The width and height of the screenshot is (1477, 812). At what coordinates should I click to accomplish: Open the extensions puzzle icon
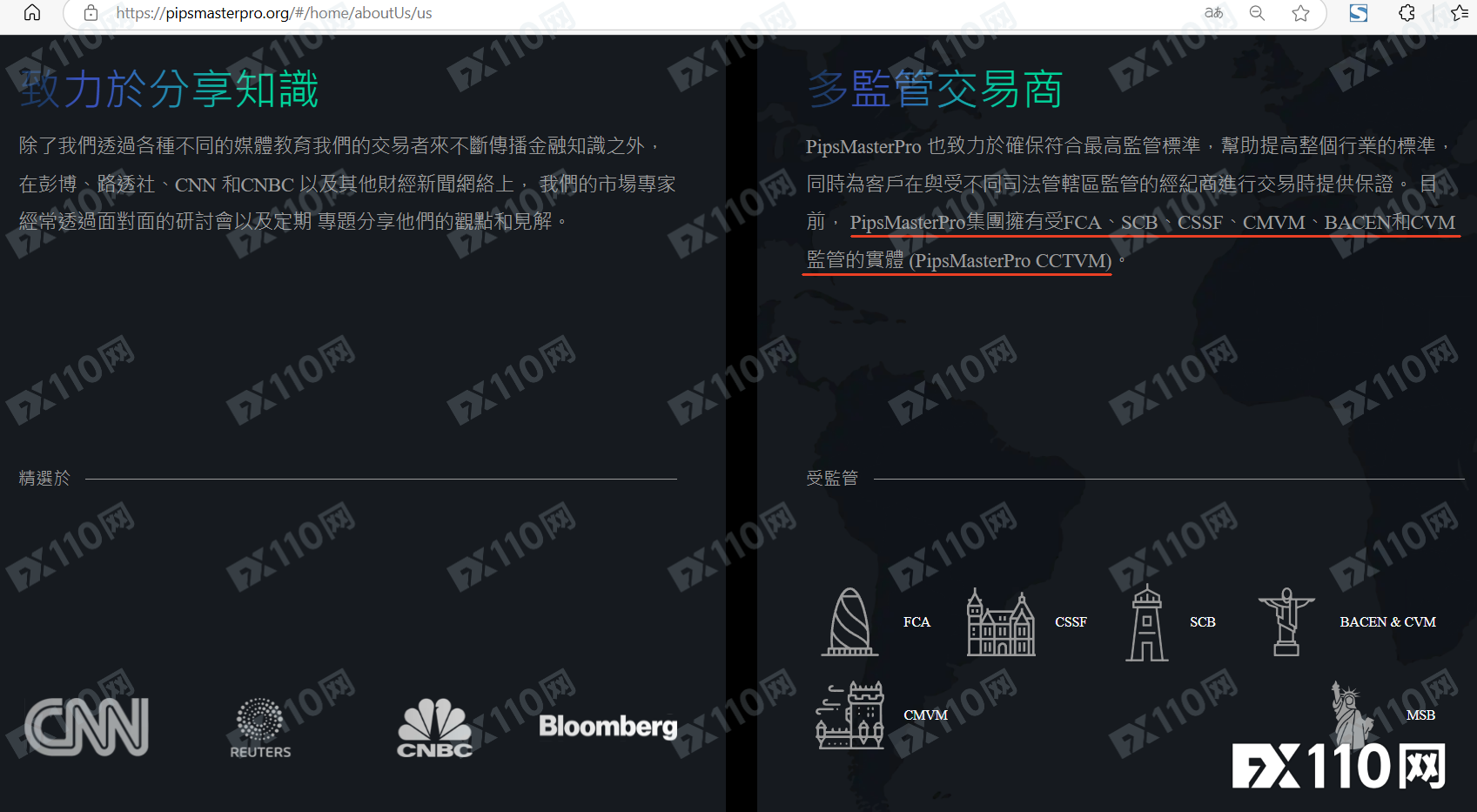click(x=1407, y=13)
